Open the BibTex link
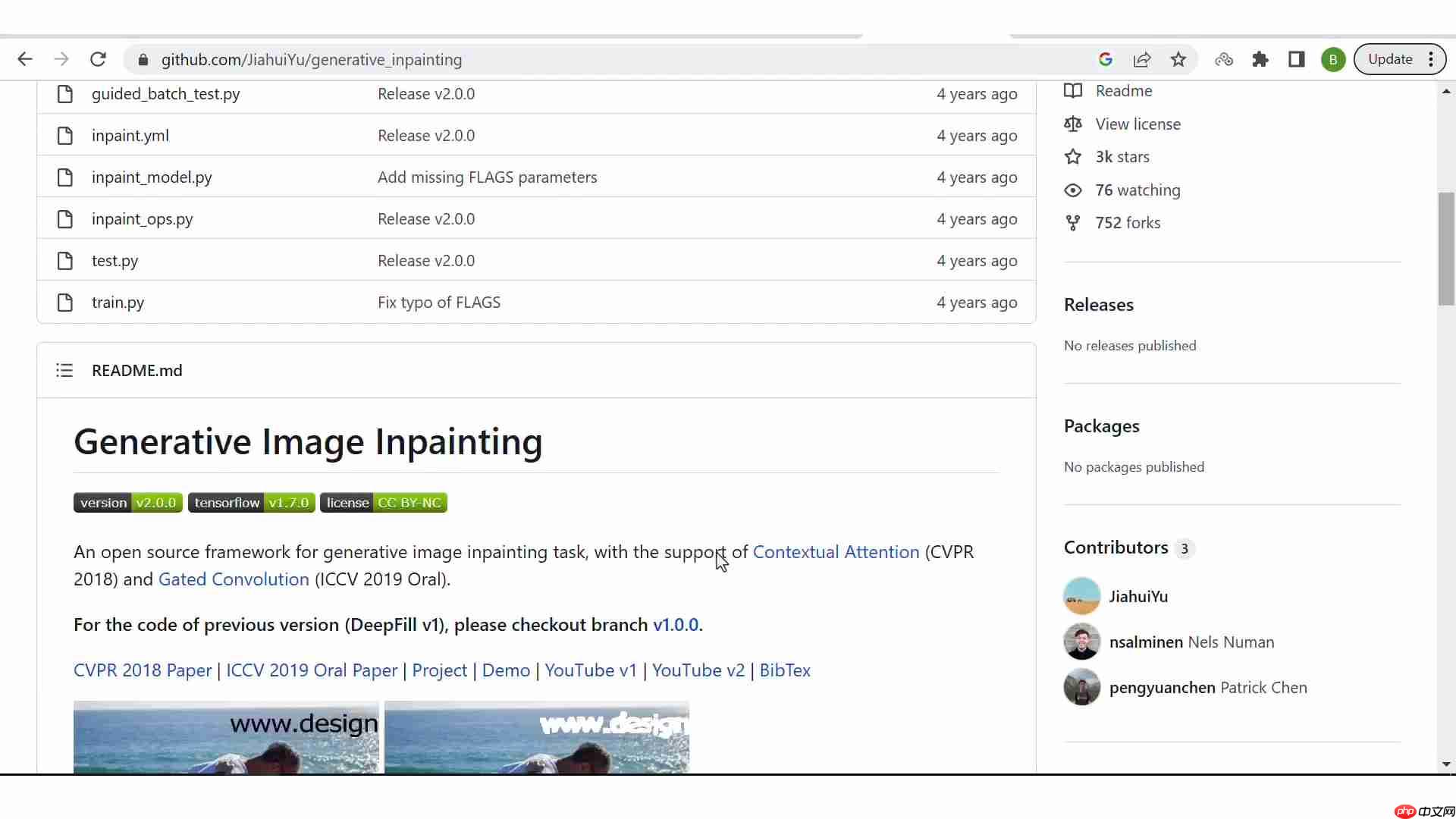Viewport: 1456px width, 819px height. coord(785,670)
